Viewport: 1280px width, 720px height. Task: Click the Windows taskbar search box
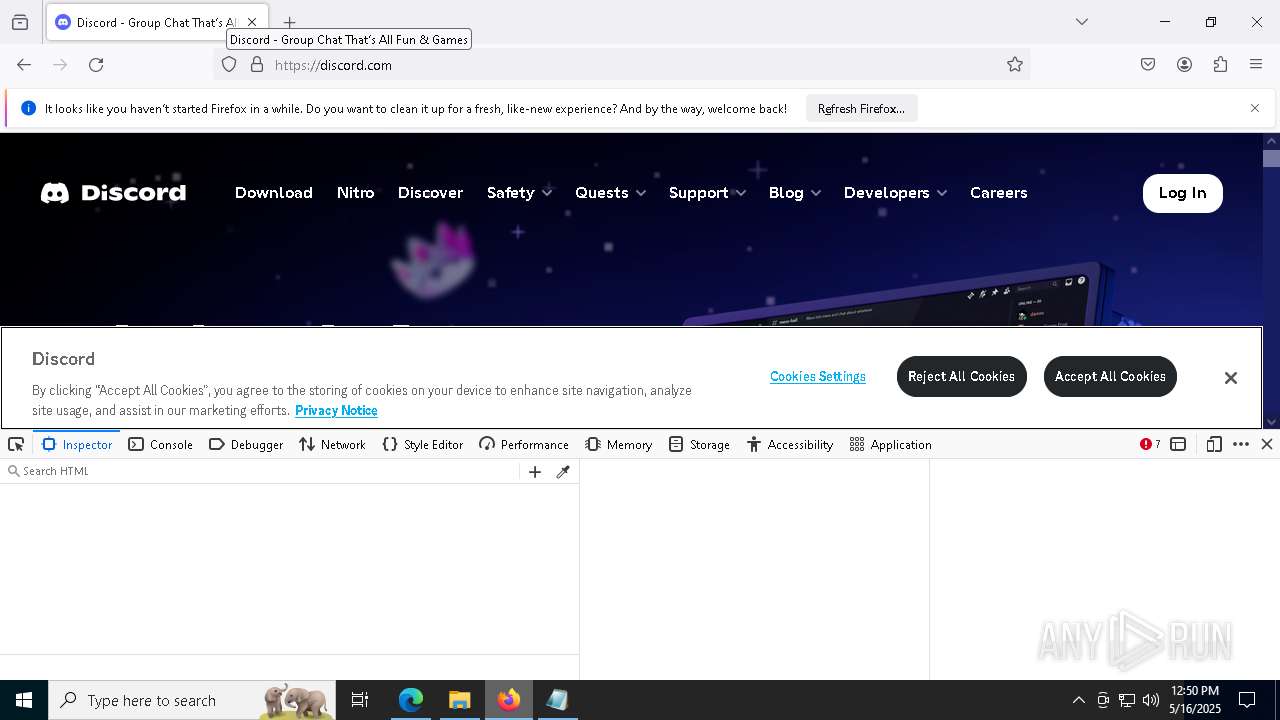(193, 700)
